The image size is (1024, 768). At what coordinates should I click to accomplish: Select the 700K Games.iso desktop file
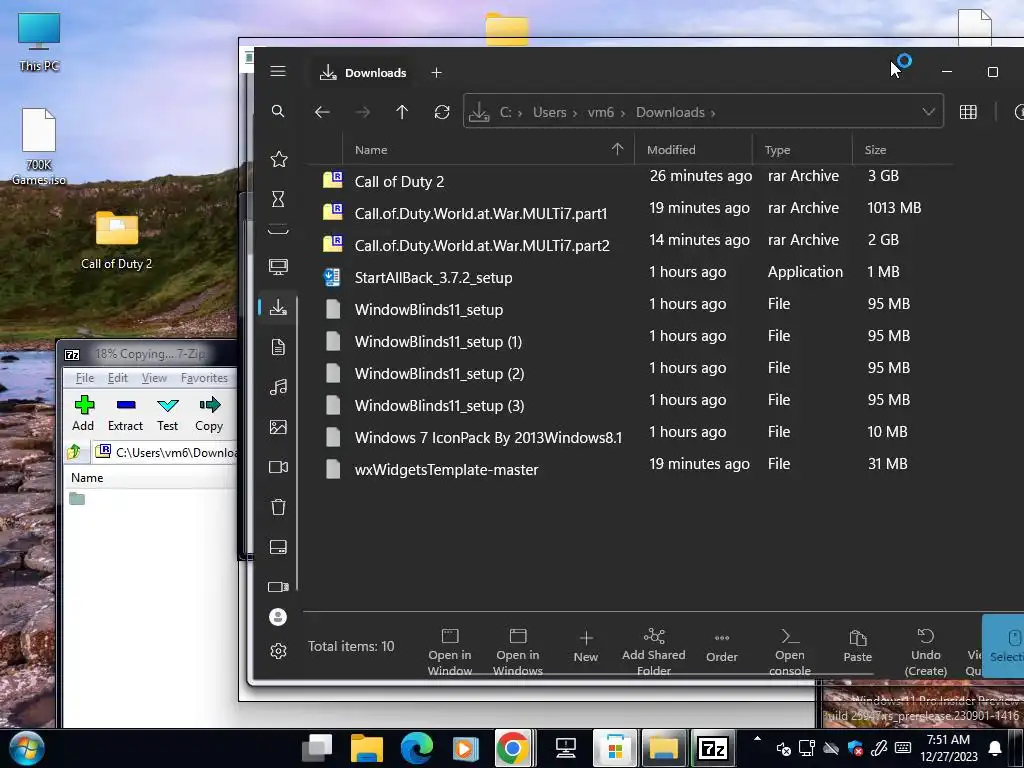(x=39, y=146)
